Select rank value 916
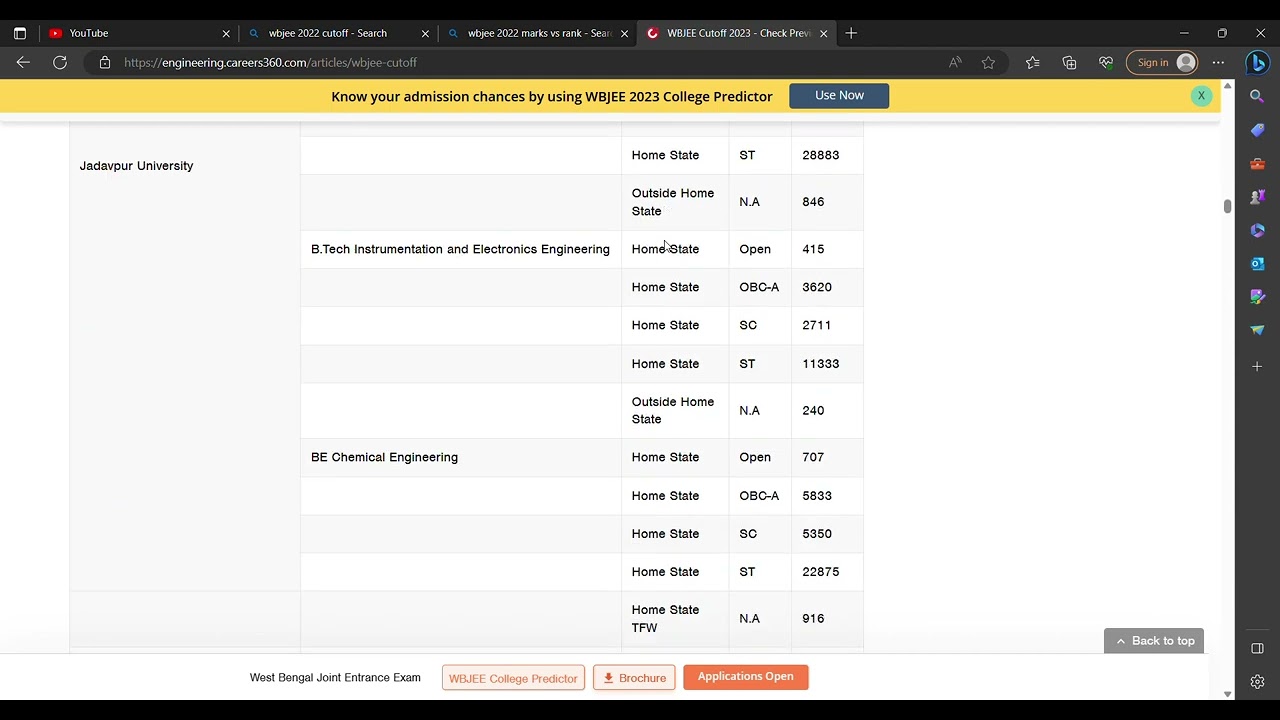Image resolution: width=1280 pixels, height=720 pixels. [813, 619]
